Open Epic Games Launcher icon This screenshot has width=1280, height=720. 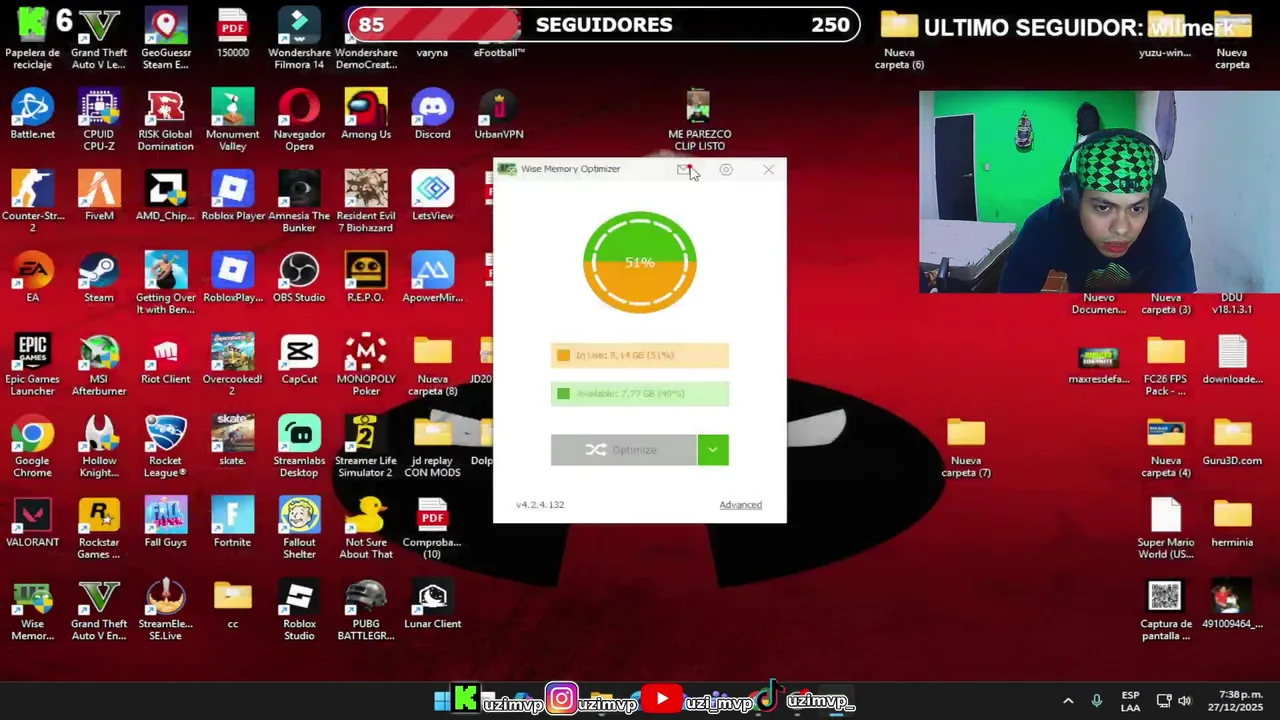33,365
